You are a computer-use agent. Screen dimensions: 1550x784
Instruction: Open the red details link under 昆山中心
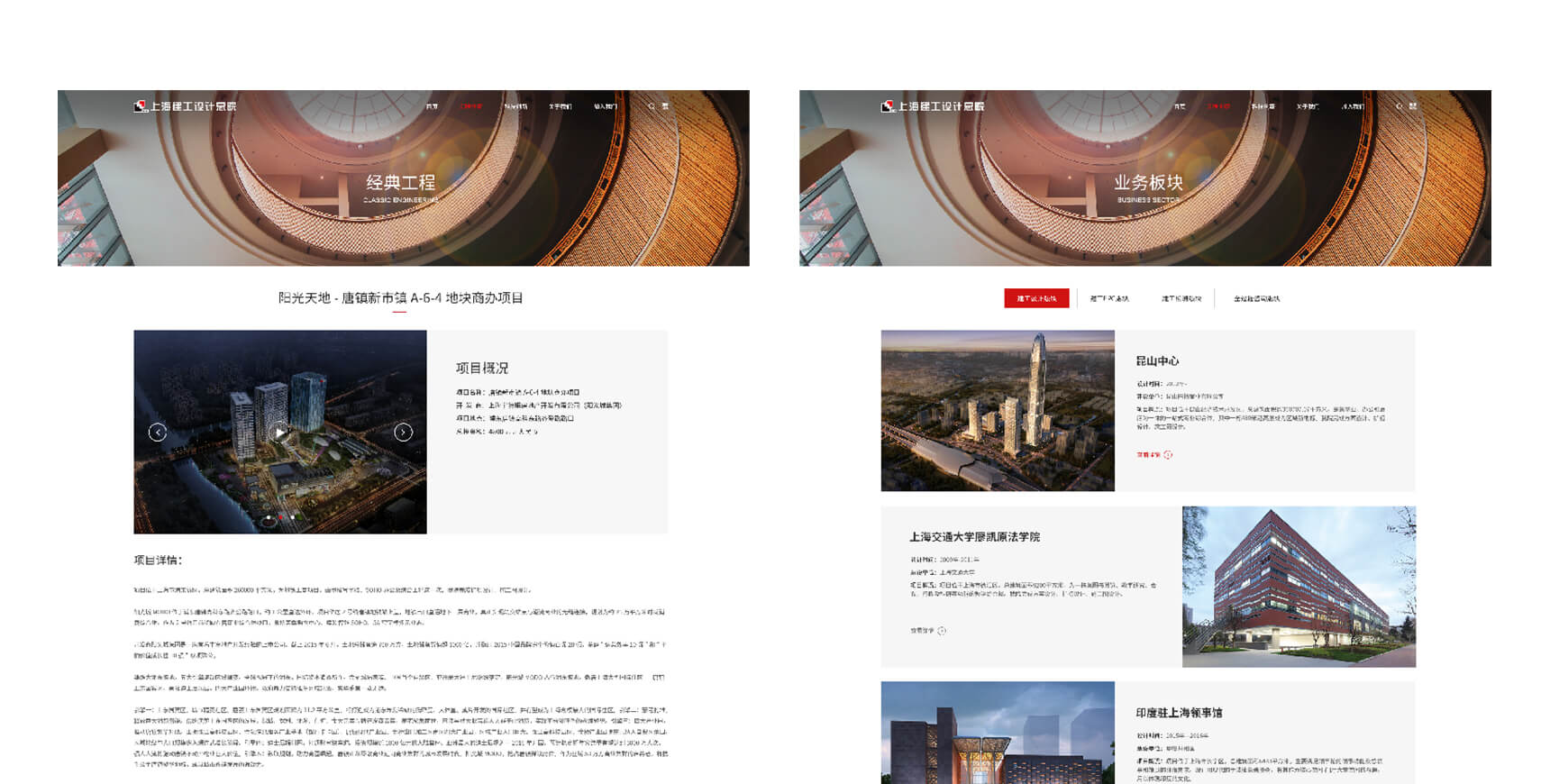[1149, 455]
